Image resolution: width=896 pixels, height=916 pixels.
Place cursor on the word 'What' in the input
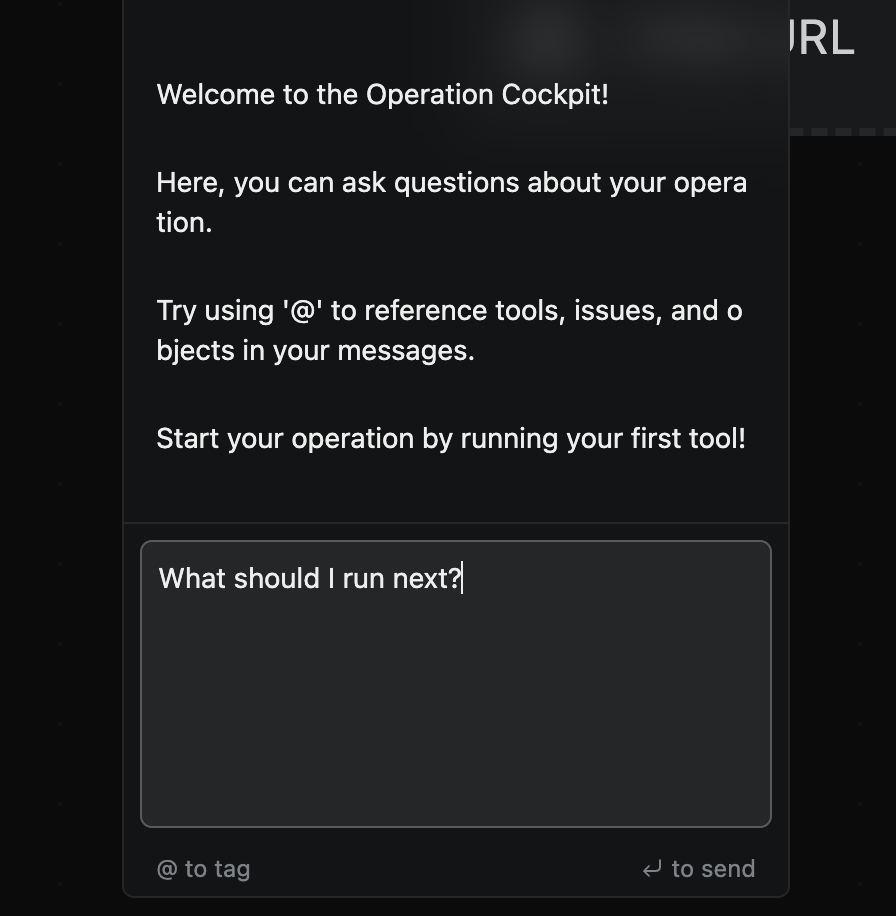pyautogui.click(x=192, y=579)
